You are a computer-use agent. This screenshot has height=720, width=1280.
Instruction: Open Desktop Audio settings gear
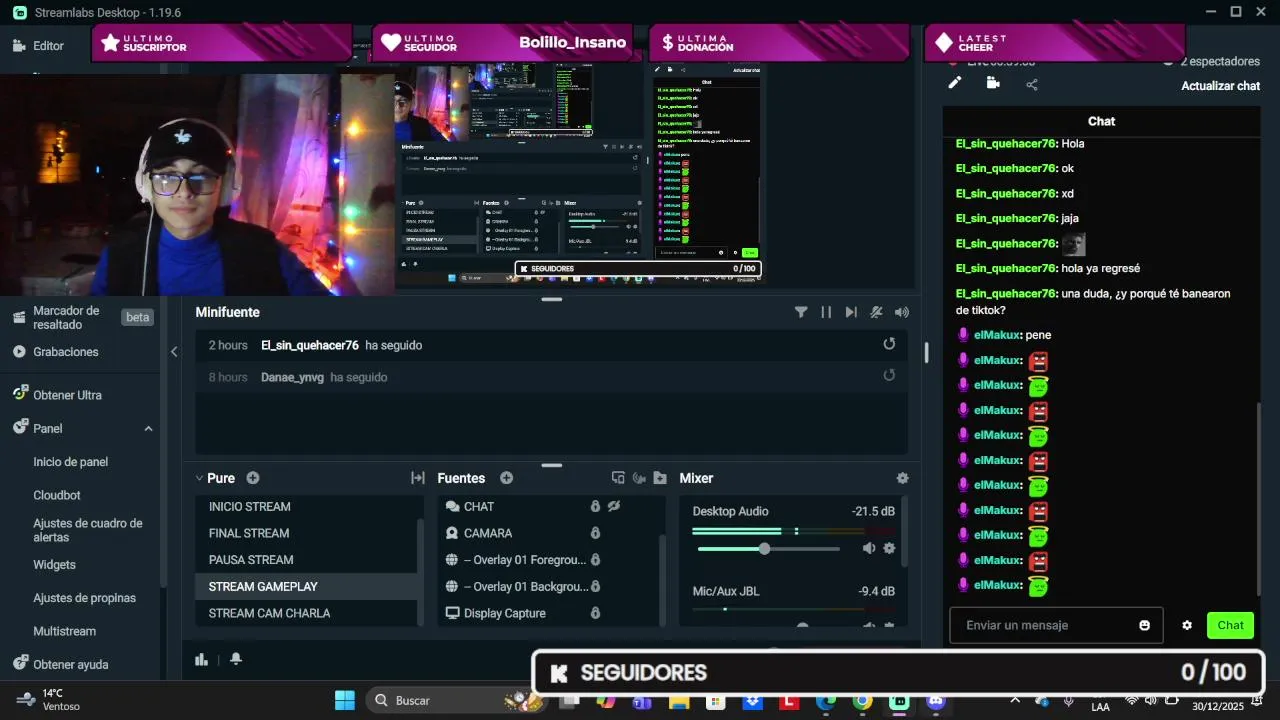point(889,548)
